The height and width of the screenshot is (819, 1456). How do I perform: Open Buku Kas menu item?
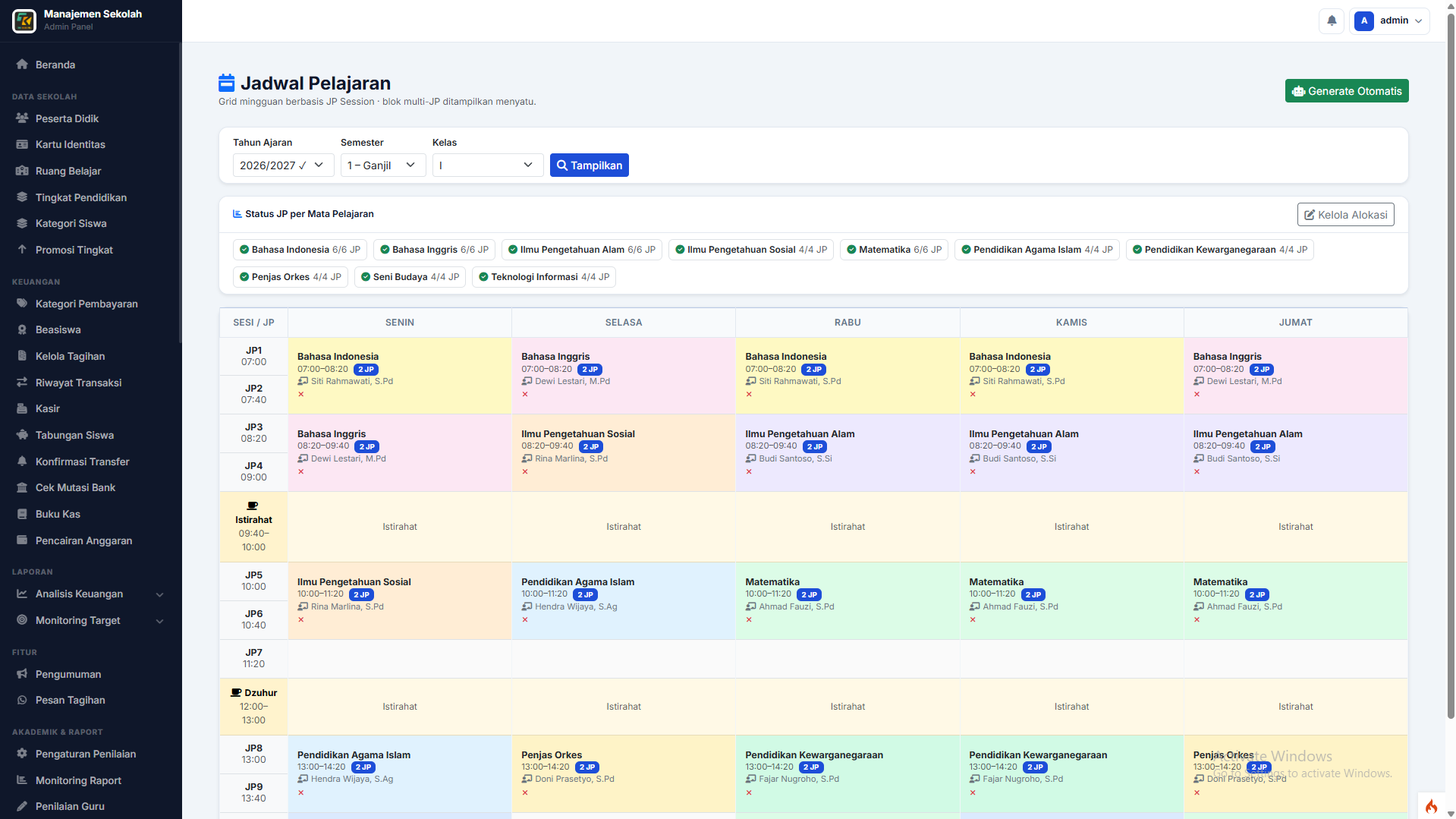[x=91, y=514]
